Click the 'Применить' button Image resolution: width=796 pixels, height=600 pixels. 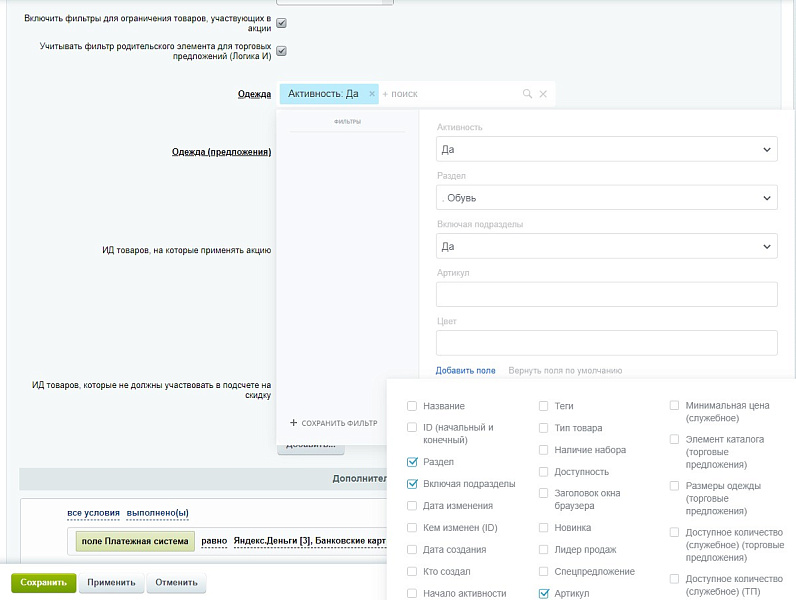(x=111, y=582)
